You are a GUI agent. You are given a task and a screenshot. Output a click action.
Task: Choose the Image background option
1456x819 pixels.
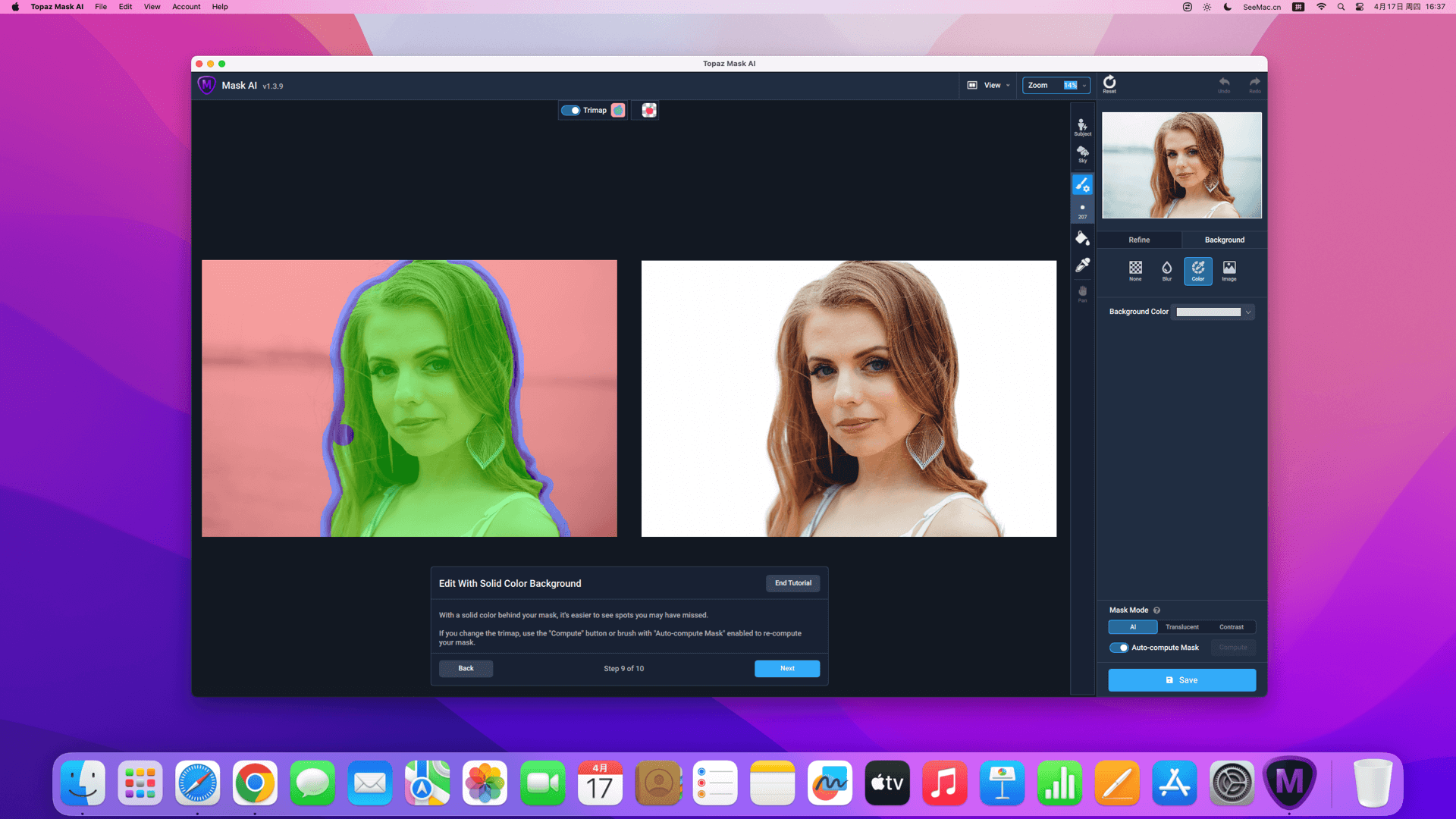click(1228, 270)
